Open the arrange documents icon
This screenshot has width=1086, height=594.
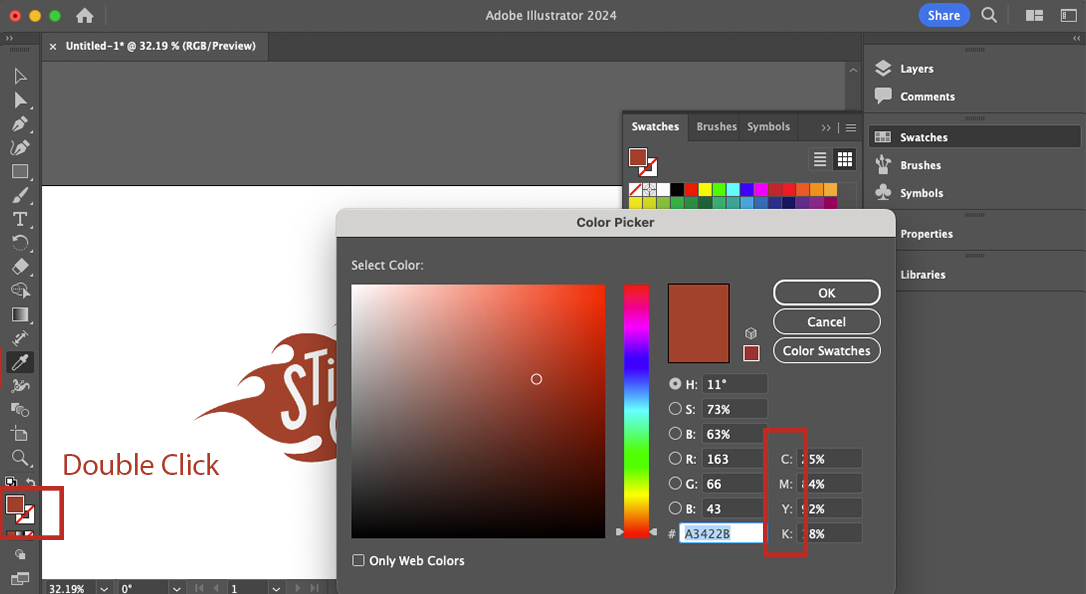coord(1034,15)
